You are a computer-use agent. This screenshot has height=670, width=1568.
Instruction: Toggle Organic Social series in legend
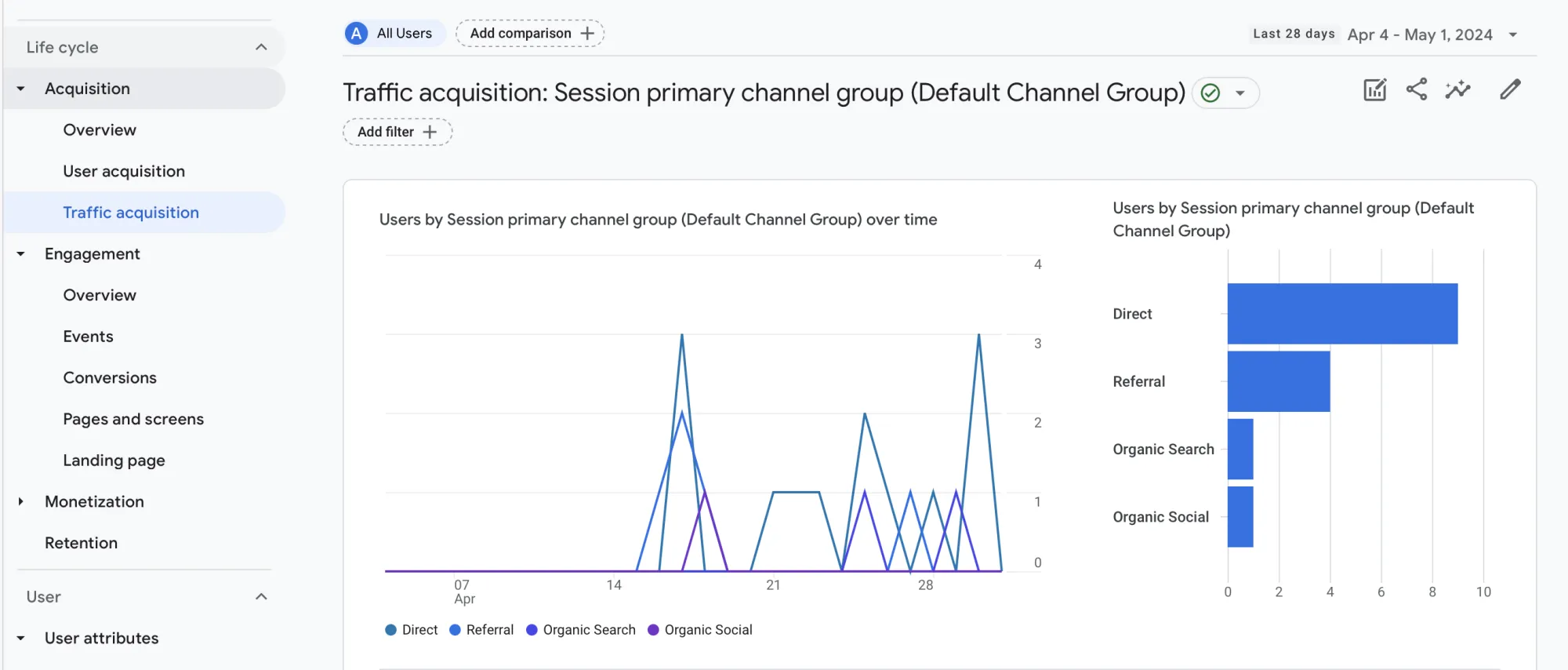point(699,630)
